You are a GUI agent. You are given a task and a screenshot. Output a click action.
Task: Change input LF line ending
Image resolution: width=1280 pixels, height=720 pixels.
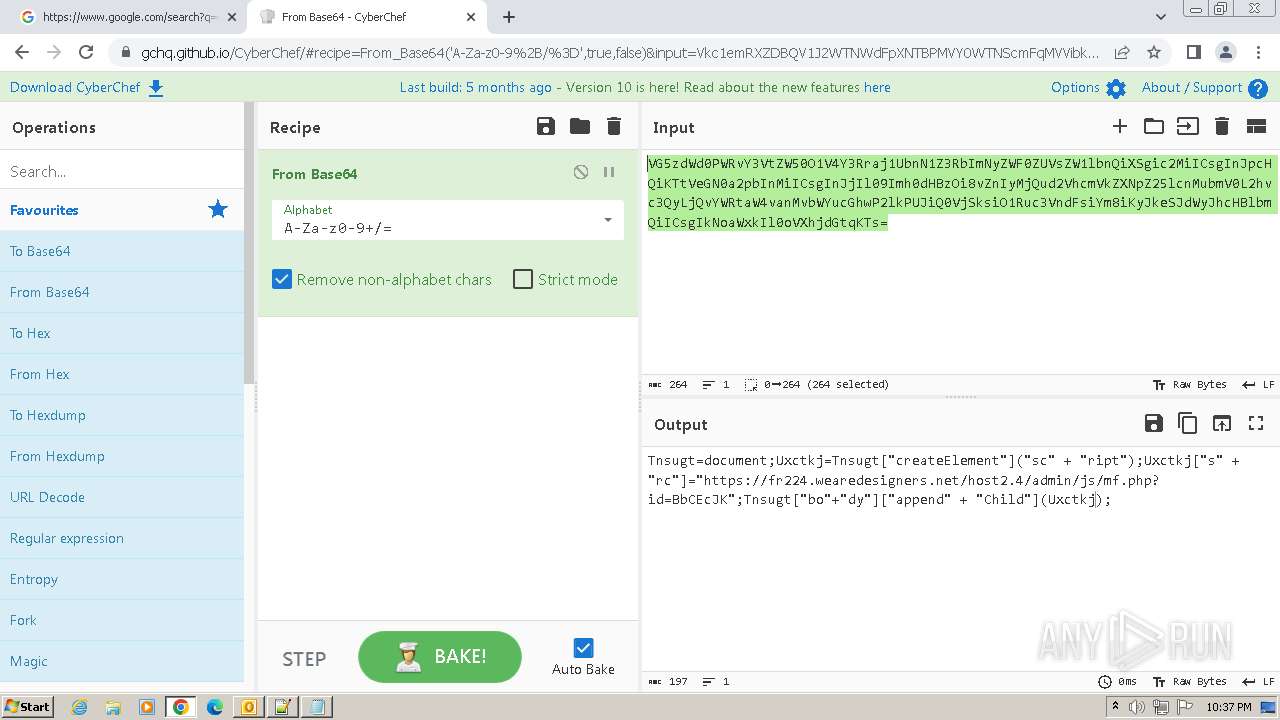1258,384
